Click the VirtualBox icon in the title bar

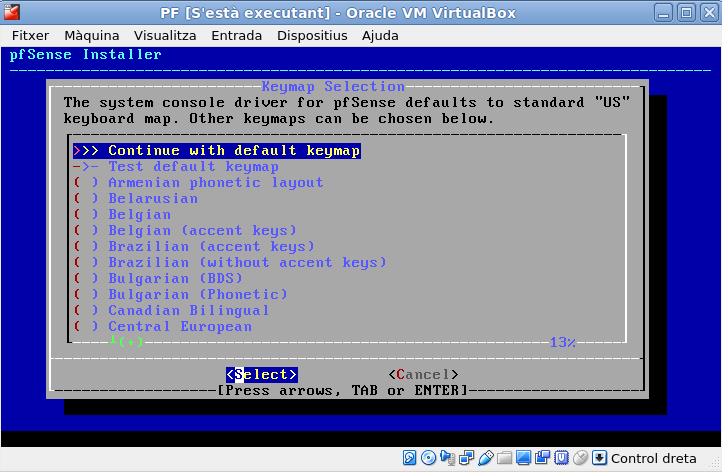[x=11, y=12]
